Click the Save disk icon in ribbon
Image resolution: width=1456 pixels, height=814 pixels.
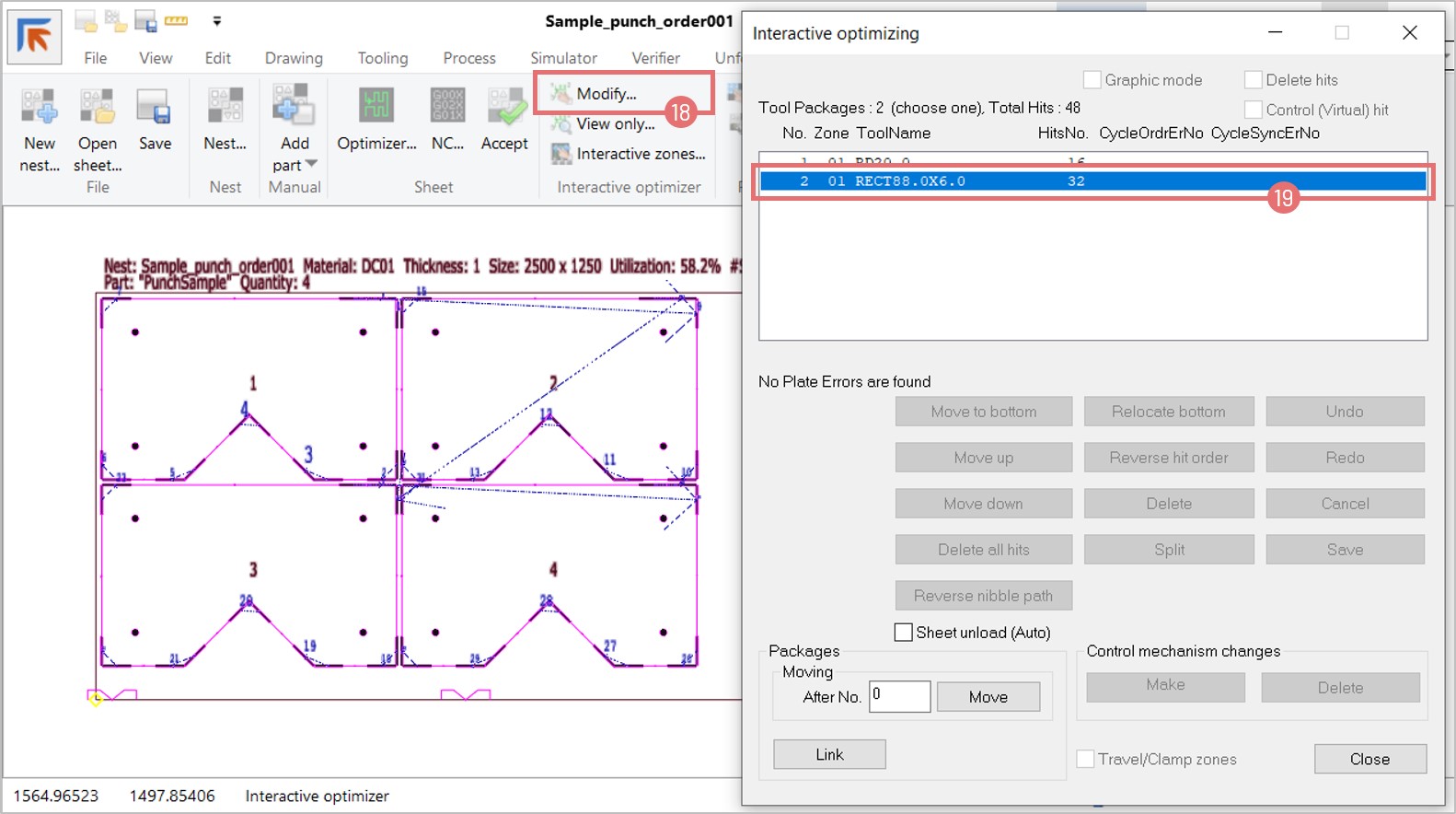[x=154, y=109]
